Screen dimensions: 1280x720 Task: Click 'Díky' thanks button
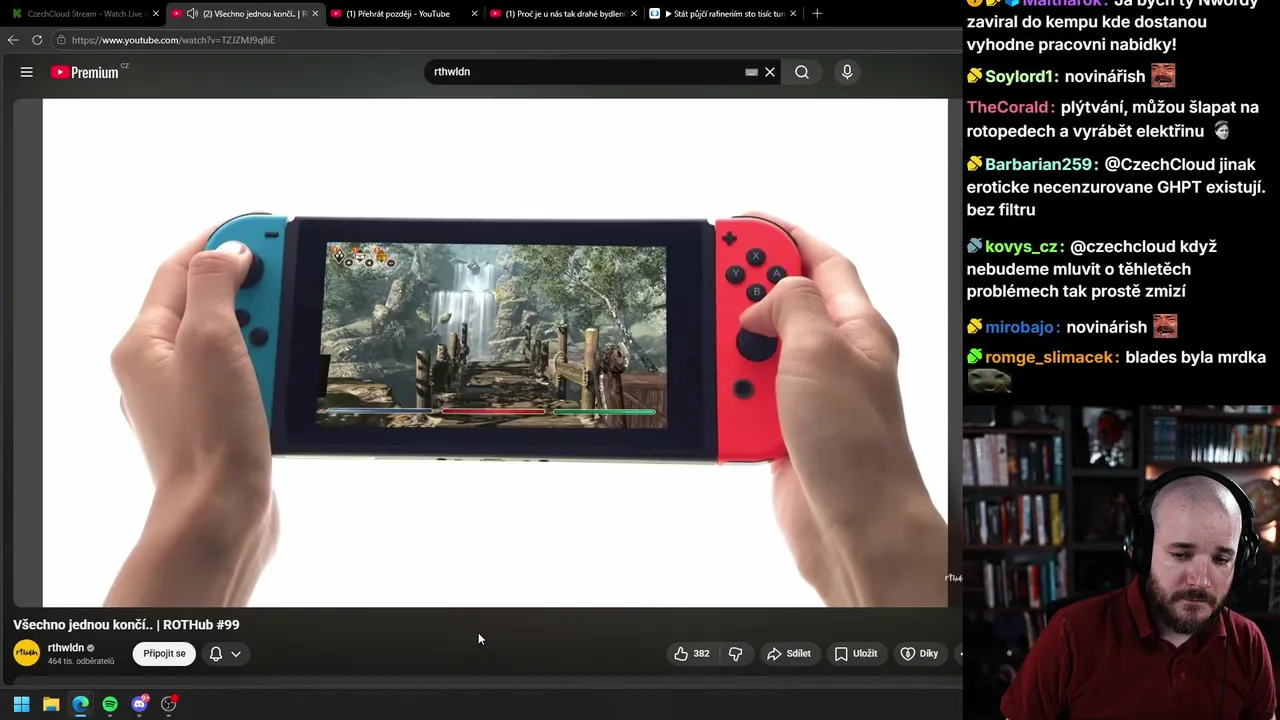pyautogui.click(x=920, y=654)
